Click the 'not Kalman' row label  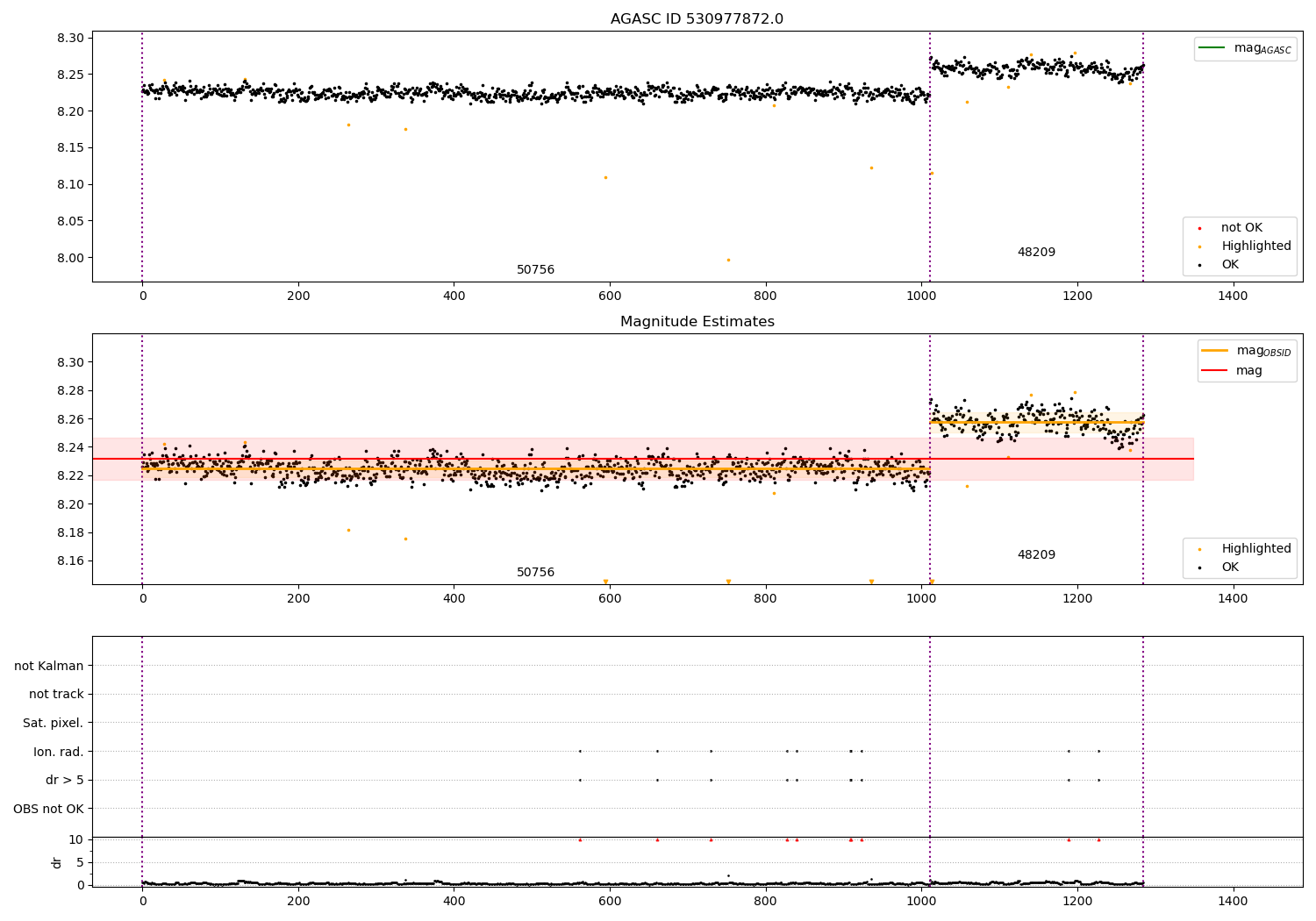[49, 667]
